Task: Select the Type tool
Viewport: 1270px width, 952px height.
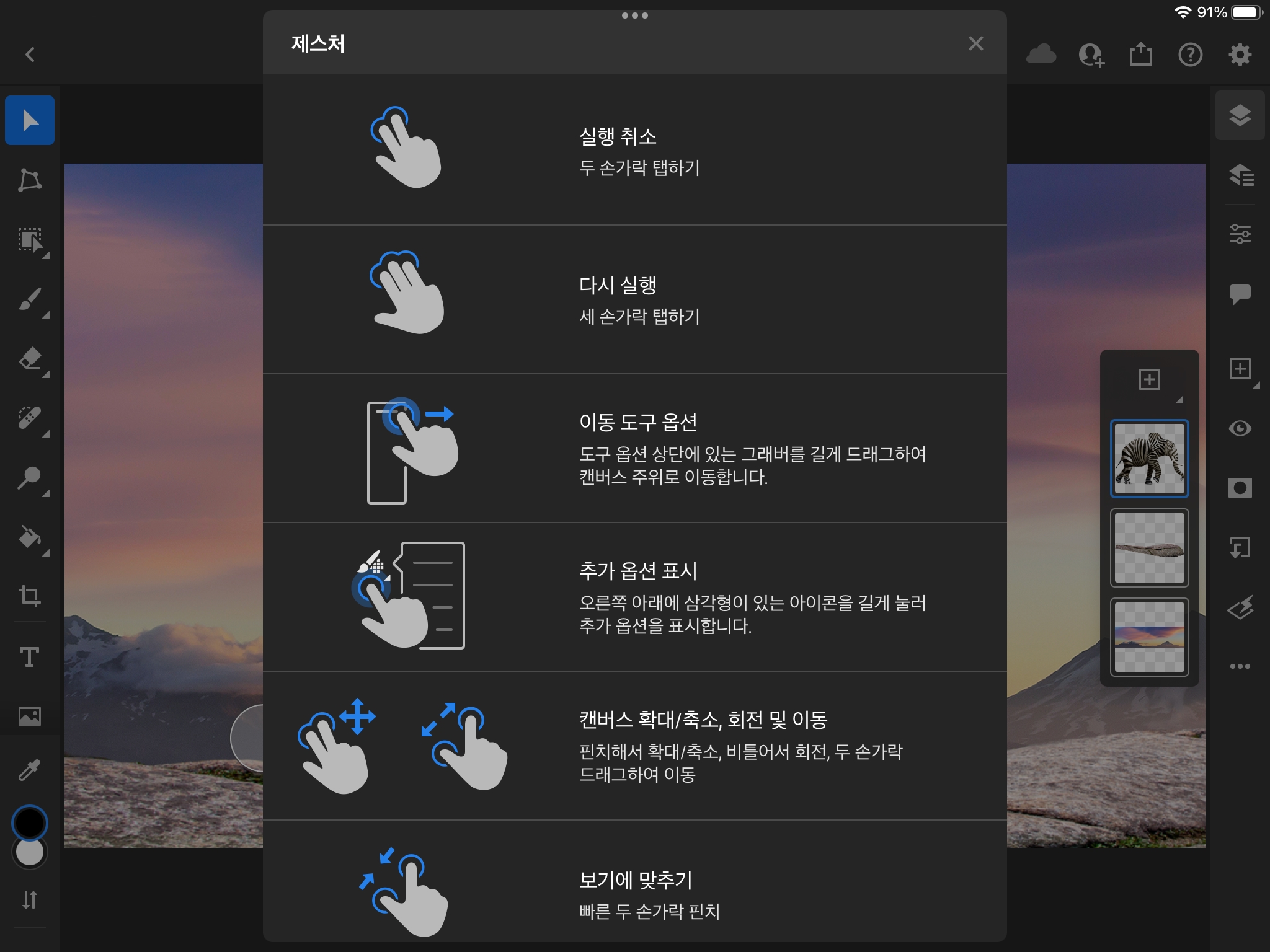Action: (30, 656)
